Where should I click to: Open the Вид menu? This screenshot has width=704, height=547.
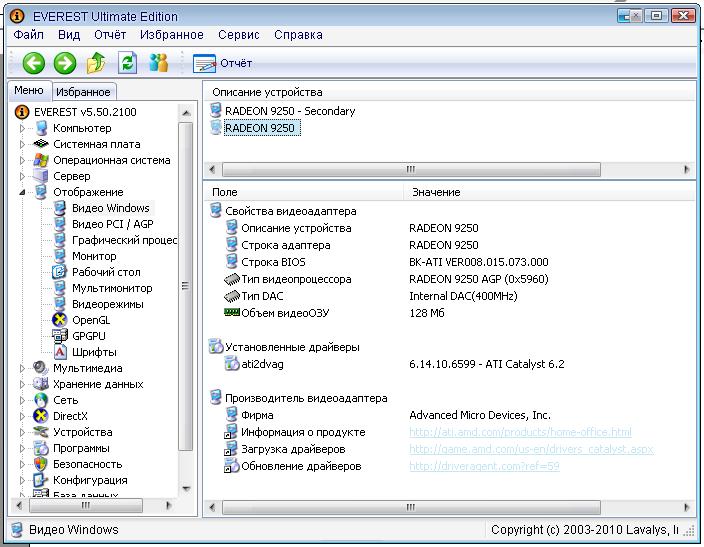tap(69, 35)
